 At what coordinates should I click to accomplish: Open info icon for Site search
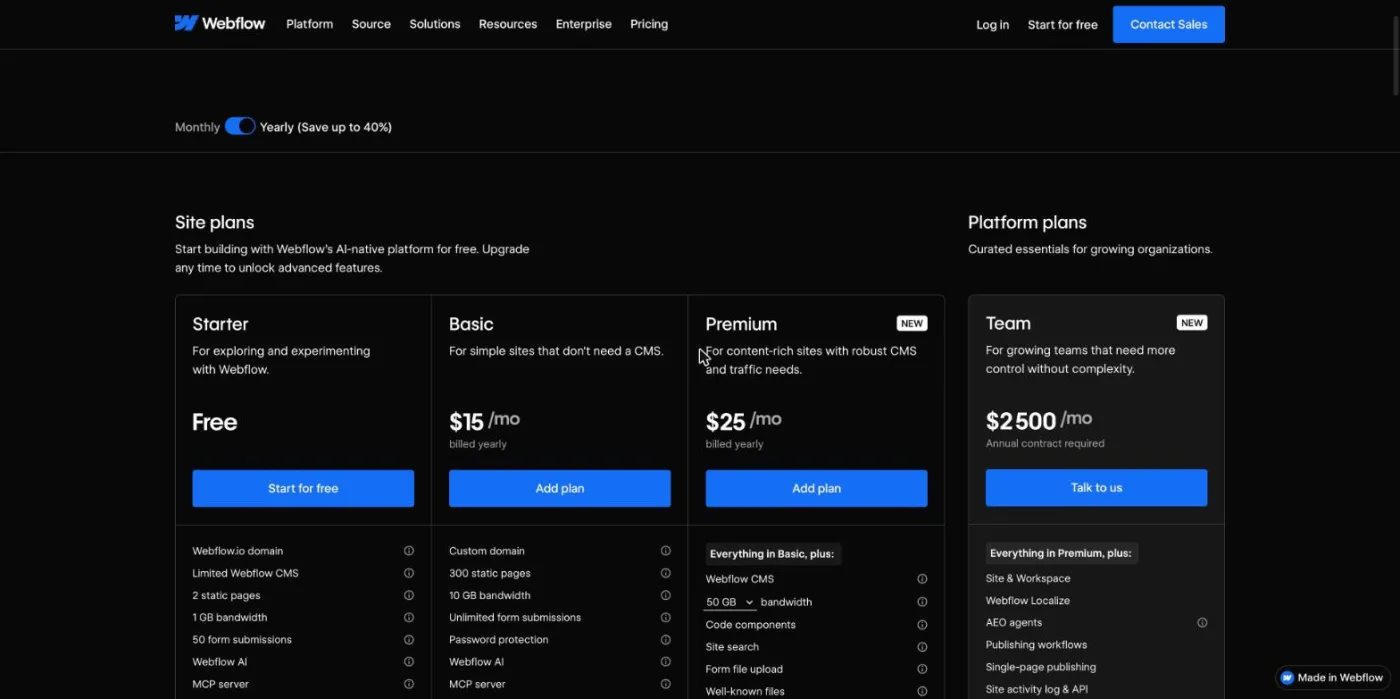click(x=922, y=647)
